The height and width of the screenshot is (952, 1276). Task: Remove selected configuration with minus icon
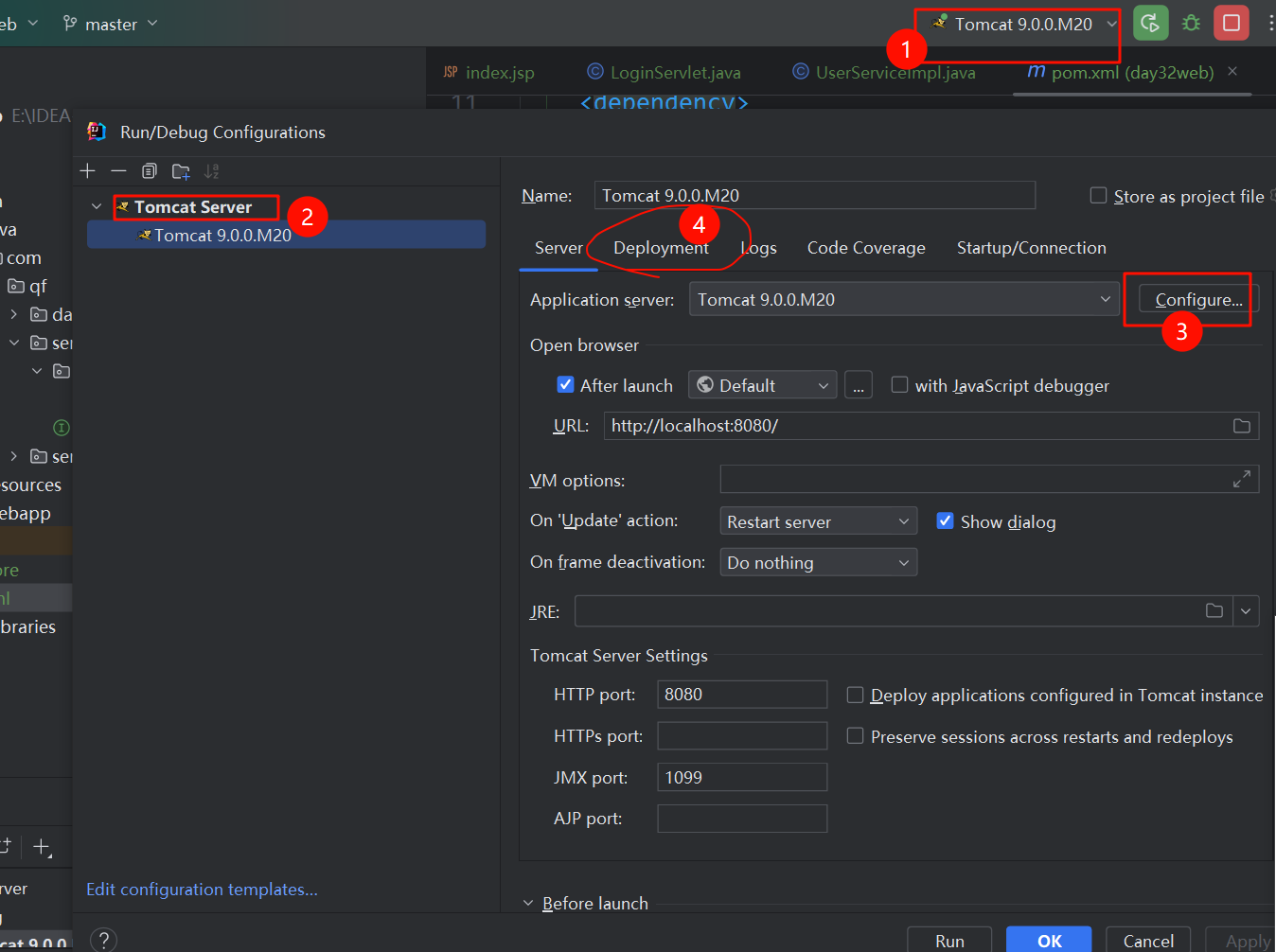[x=118, y=171]
